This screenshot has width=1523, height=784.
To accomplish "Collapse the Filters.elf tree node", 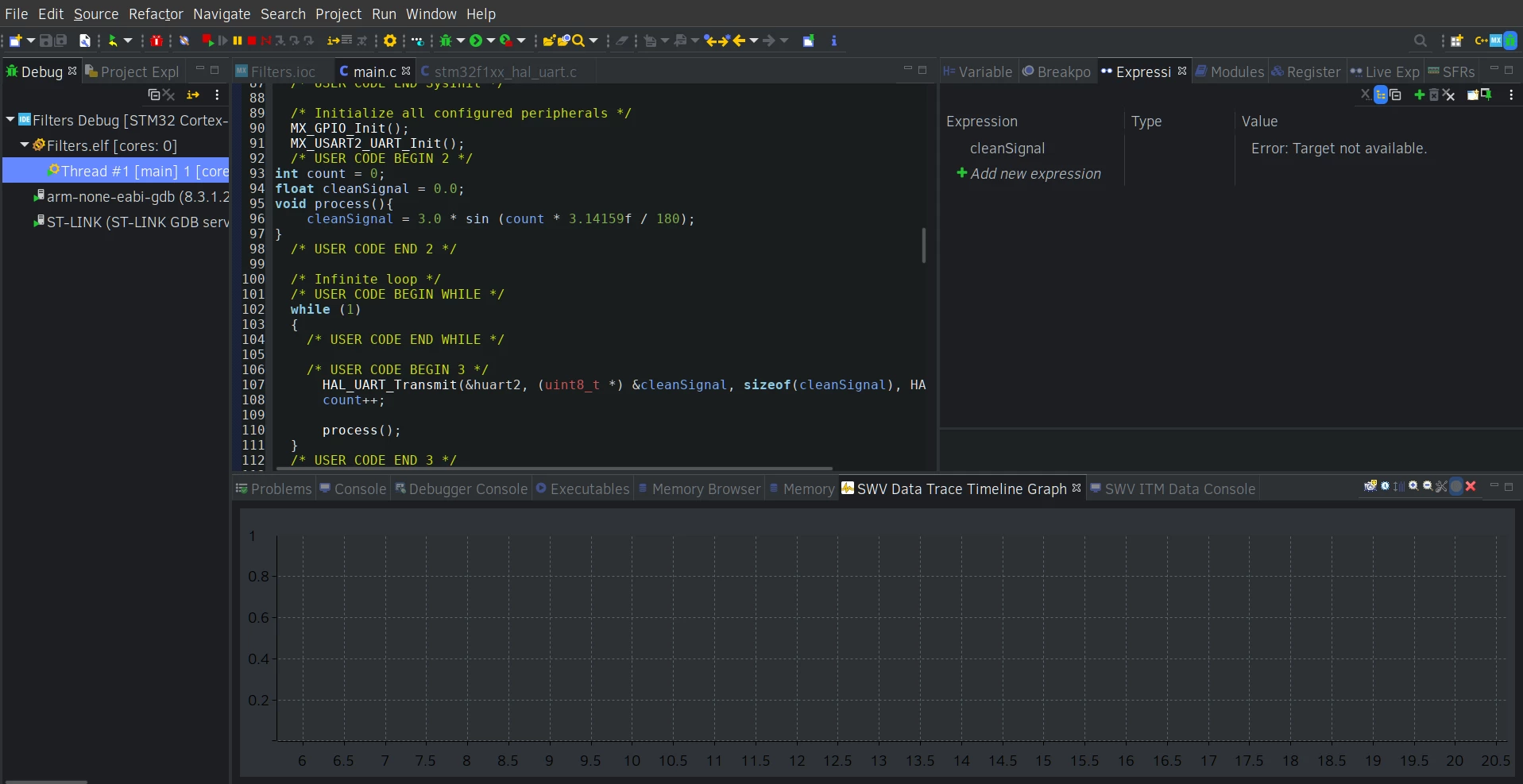I will point(25,145).
